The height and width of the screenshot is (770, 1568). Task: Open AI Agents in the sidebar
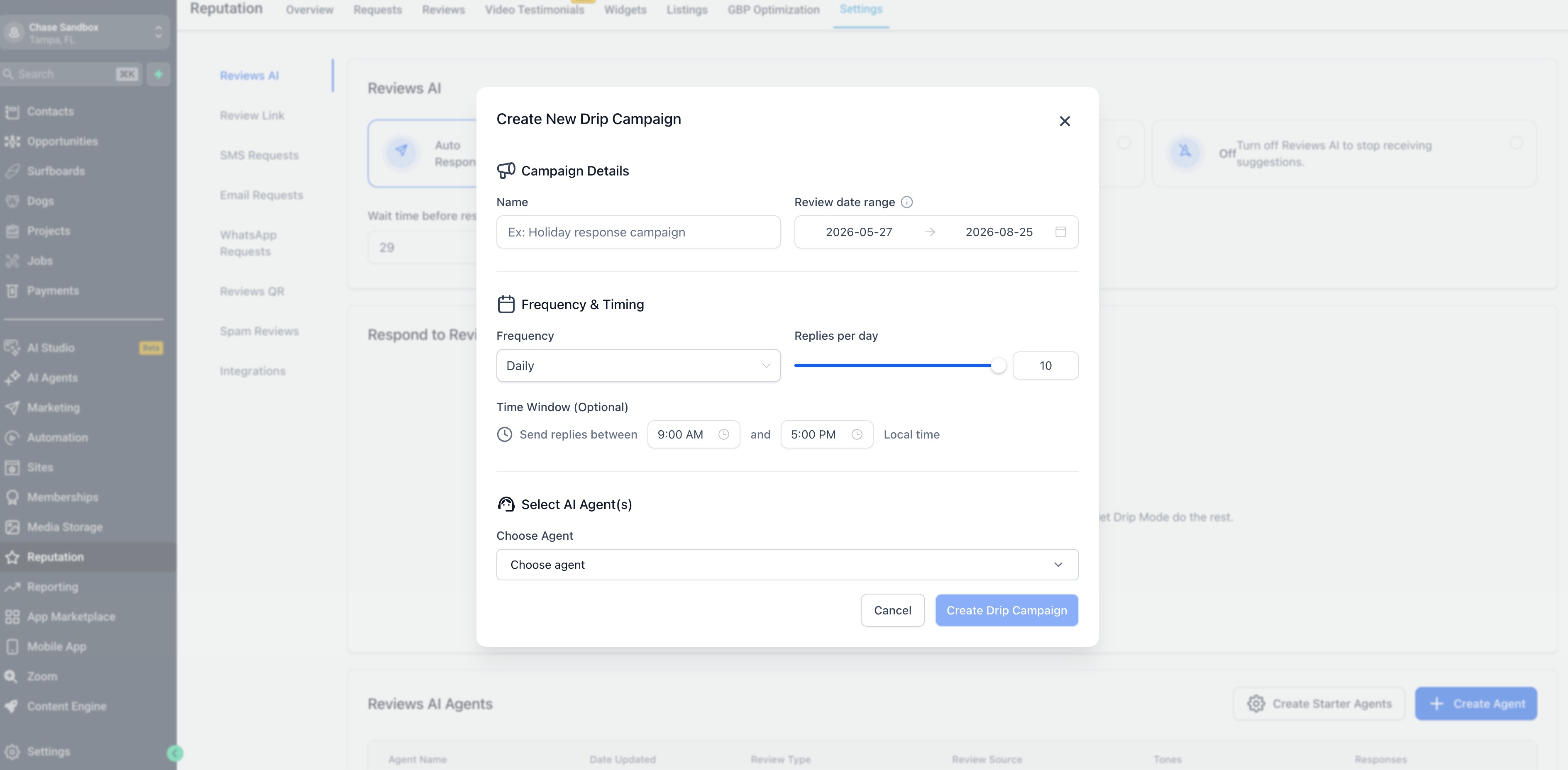(x=52, y=378)
